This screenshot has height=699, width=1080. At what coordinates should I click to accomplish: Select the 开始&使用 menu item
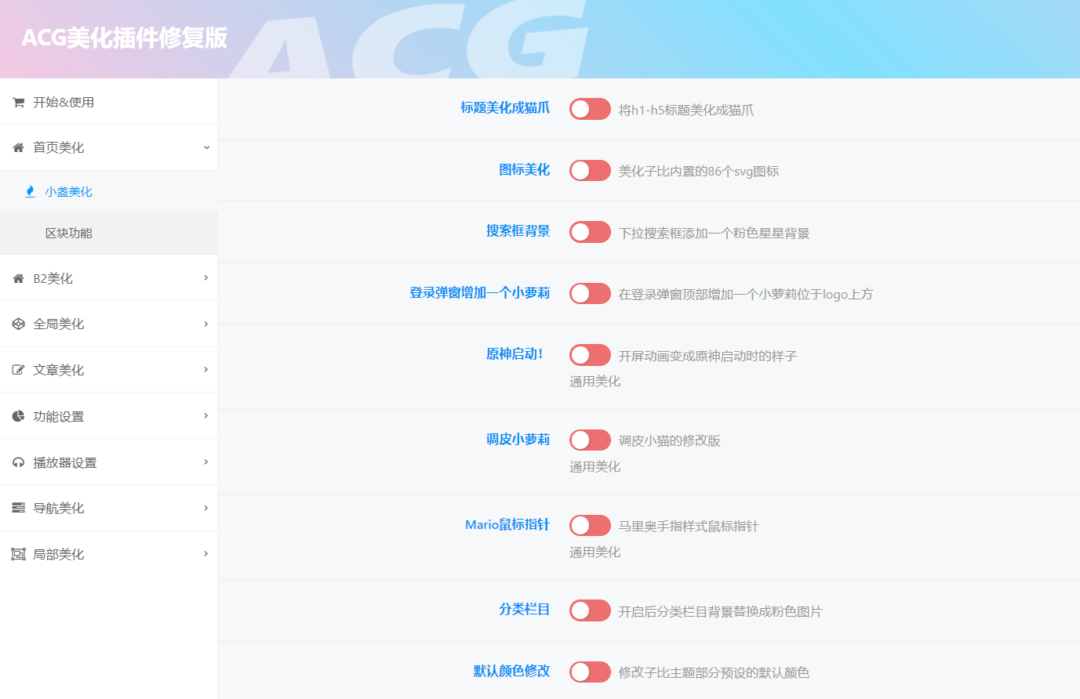coord(64,102)
